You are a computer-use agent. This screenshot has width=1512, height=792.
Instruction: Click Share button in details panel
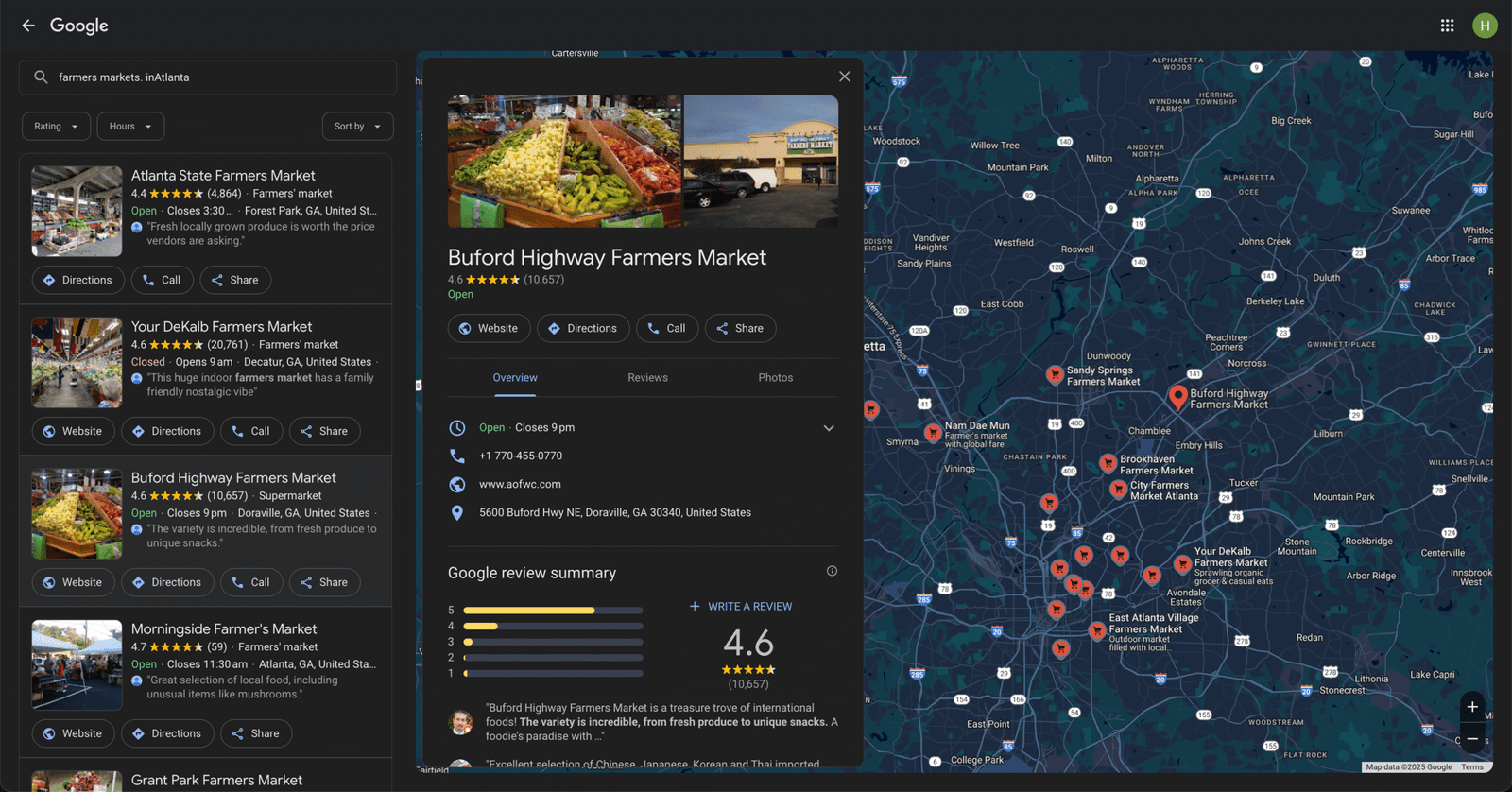click(740, 328)
